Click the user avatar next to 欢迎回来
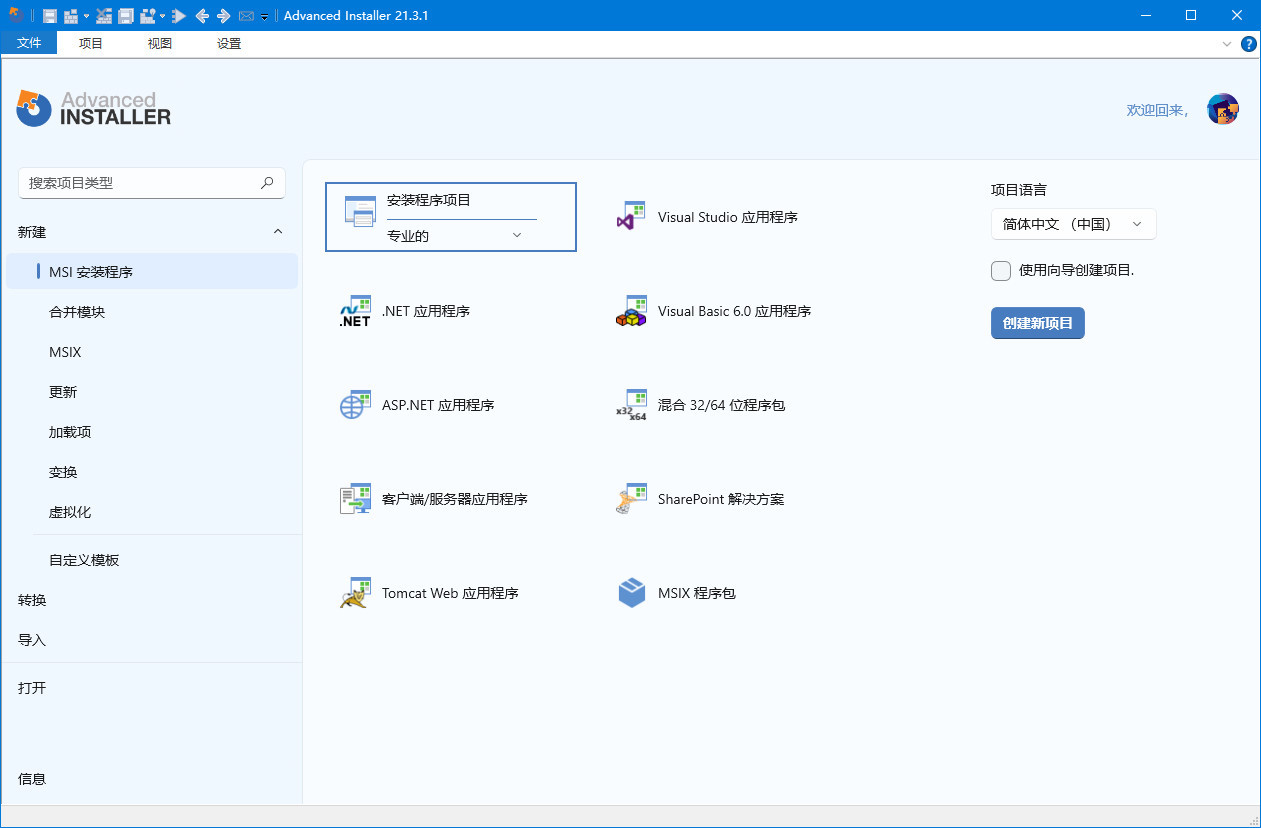 (x=1222, y=110)
